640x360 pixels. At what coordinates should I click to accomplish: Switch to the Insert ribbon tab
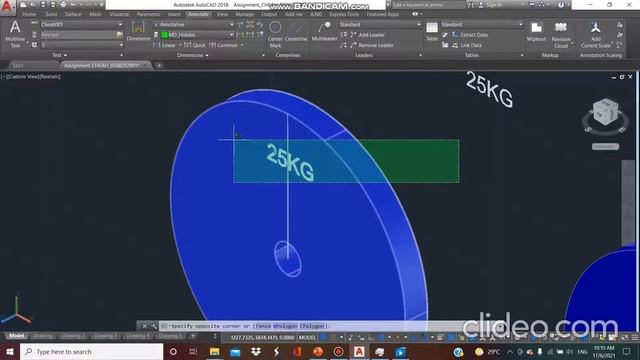174,14
